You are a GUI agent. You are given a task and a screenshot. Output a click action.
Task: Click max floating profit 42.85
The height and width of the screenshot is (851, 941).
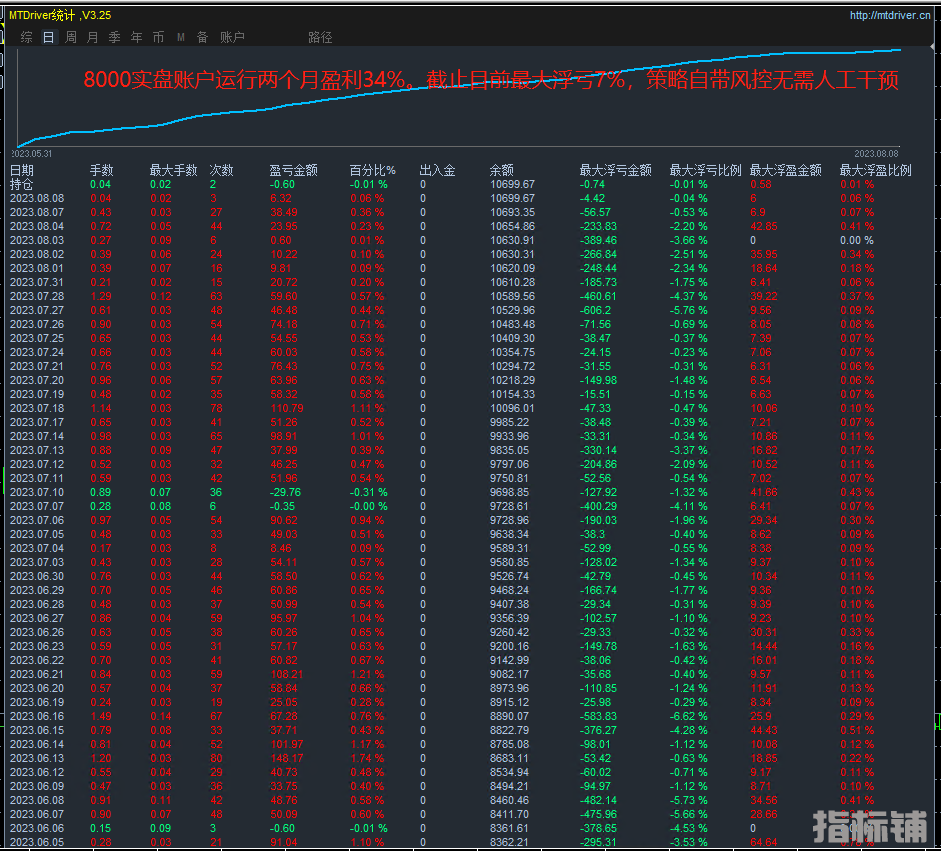(x=764, y=226)
